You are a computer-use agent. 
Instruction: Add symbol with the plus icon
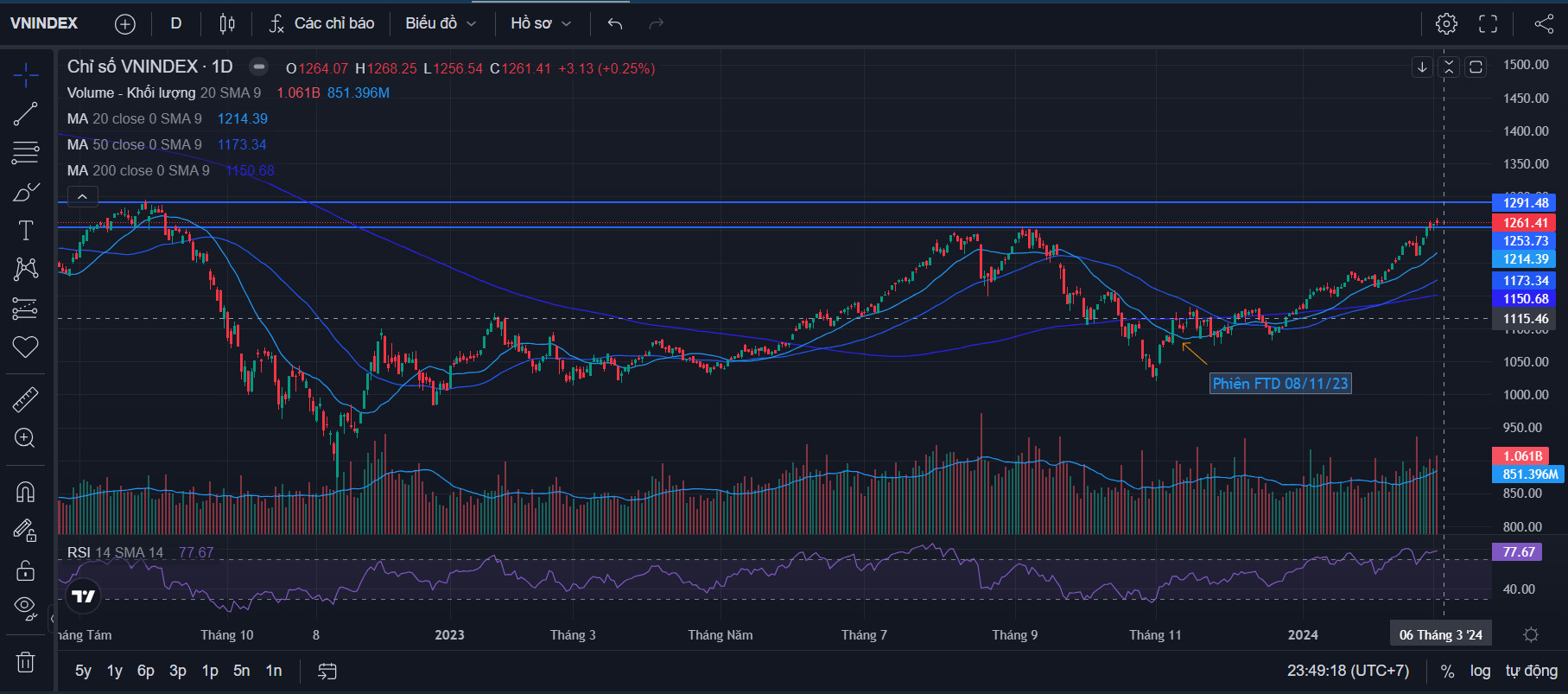point(125,23)
